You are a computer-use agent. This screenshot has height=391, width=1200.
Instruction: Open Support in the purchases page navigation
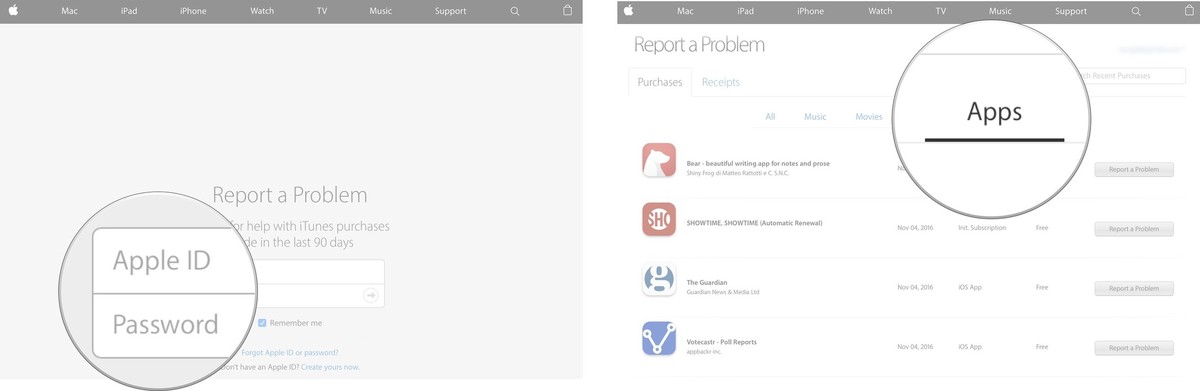coord(1071,11)
